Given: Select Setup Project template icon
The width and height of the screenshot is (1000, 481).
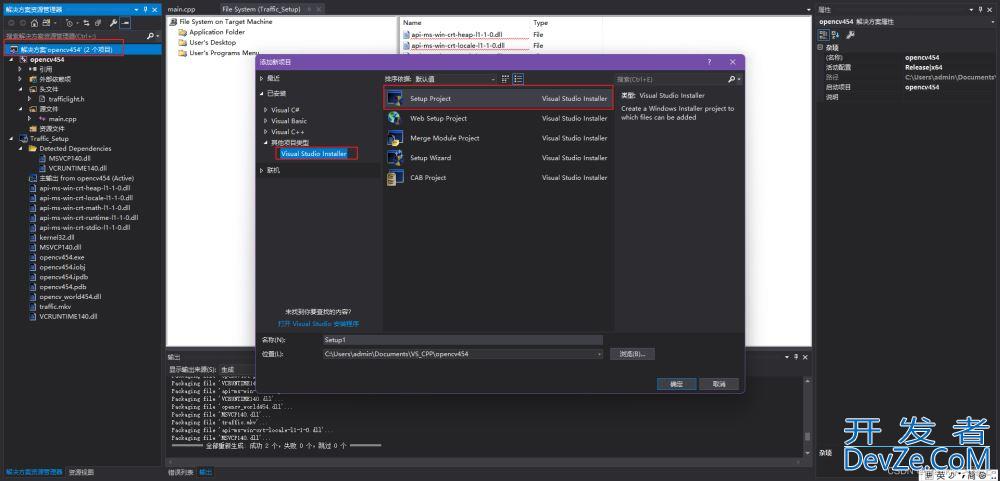Looking at the screenshot, I should (x=395, y=98).
